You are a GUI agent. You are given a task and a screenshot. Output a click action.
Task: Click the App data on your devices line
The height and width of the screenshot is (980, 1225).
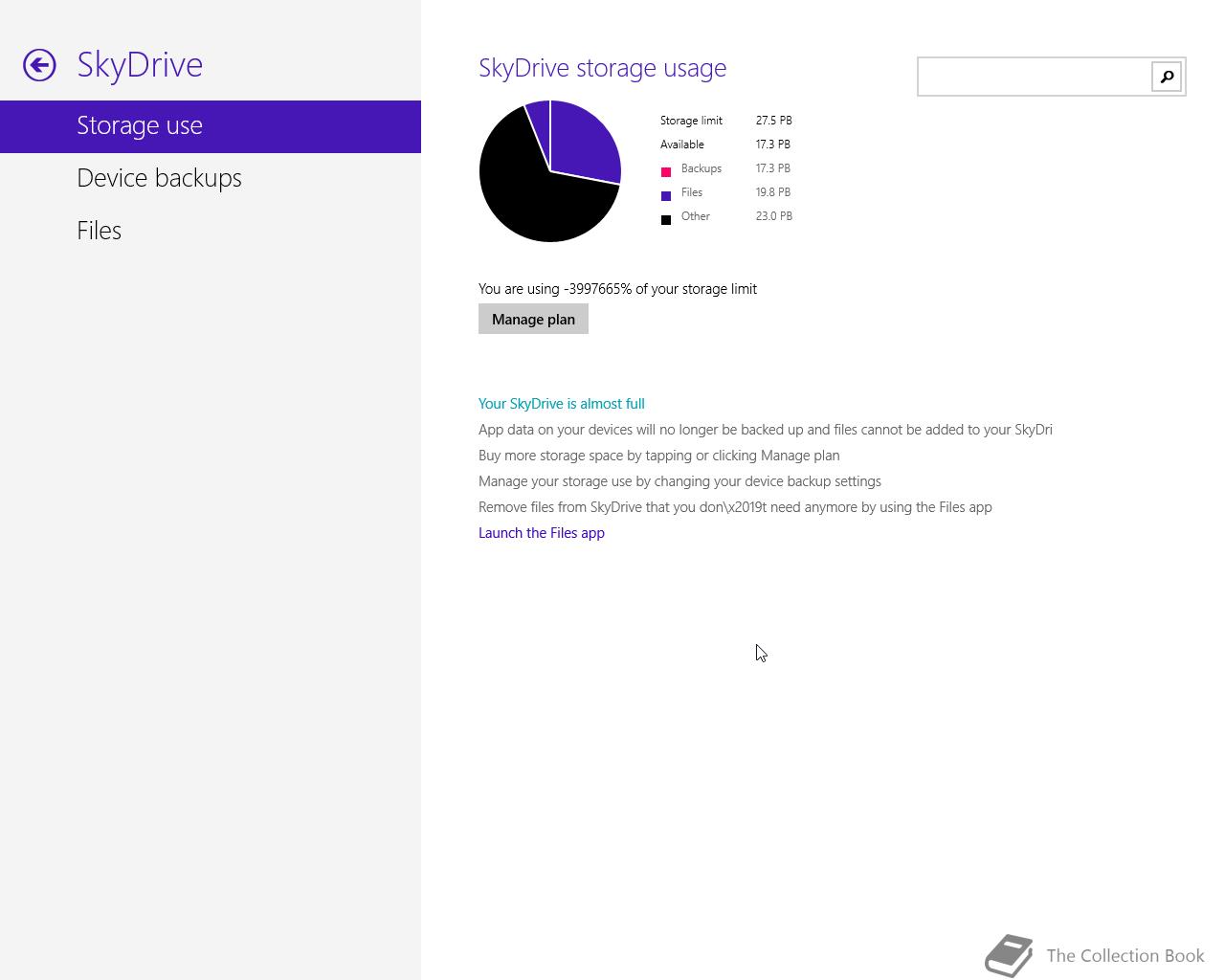[766, 430]
